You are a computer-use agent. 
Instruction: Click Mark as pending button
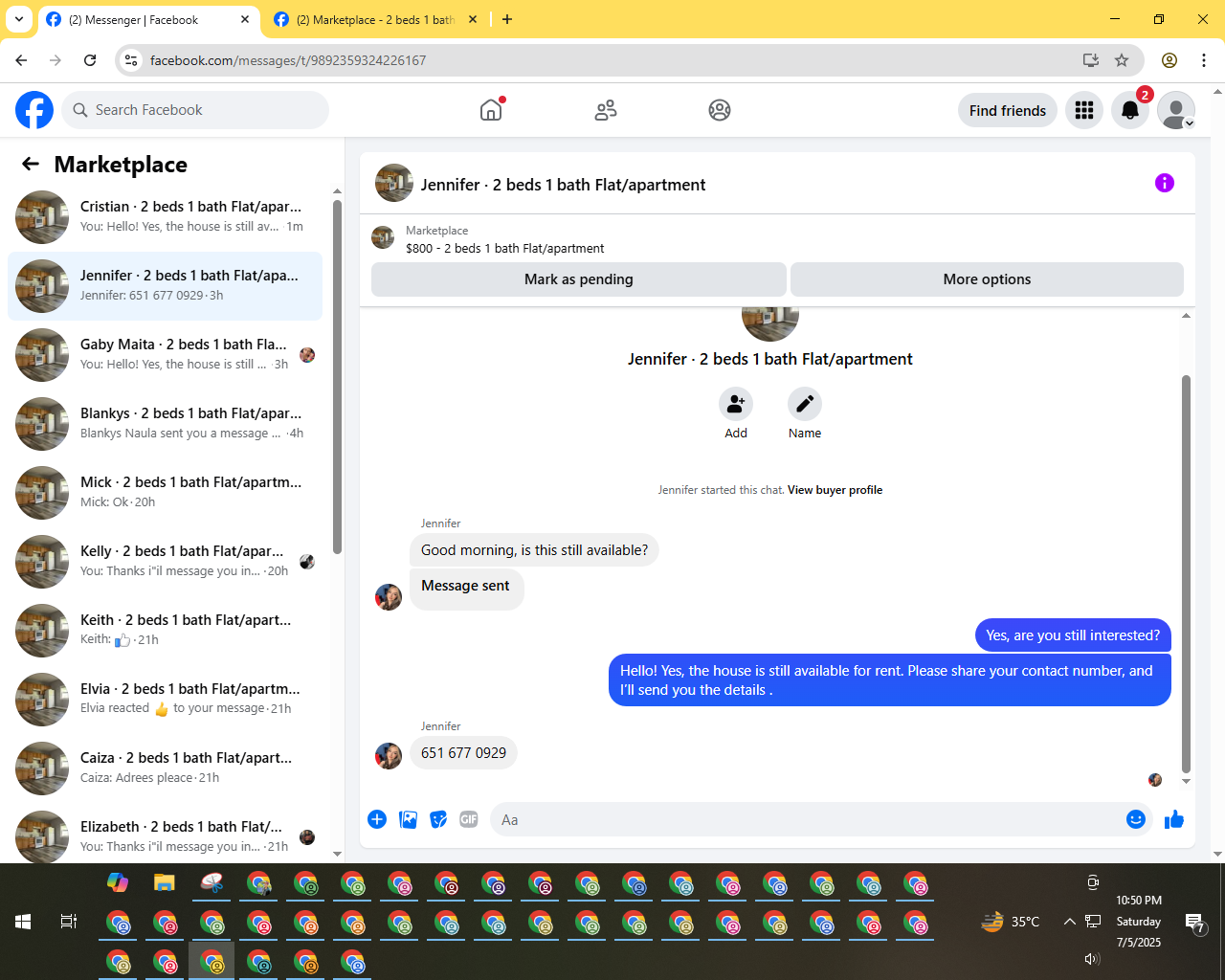click(579, 278)
